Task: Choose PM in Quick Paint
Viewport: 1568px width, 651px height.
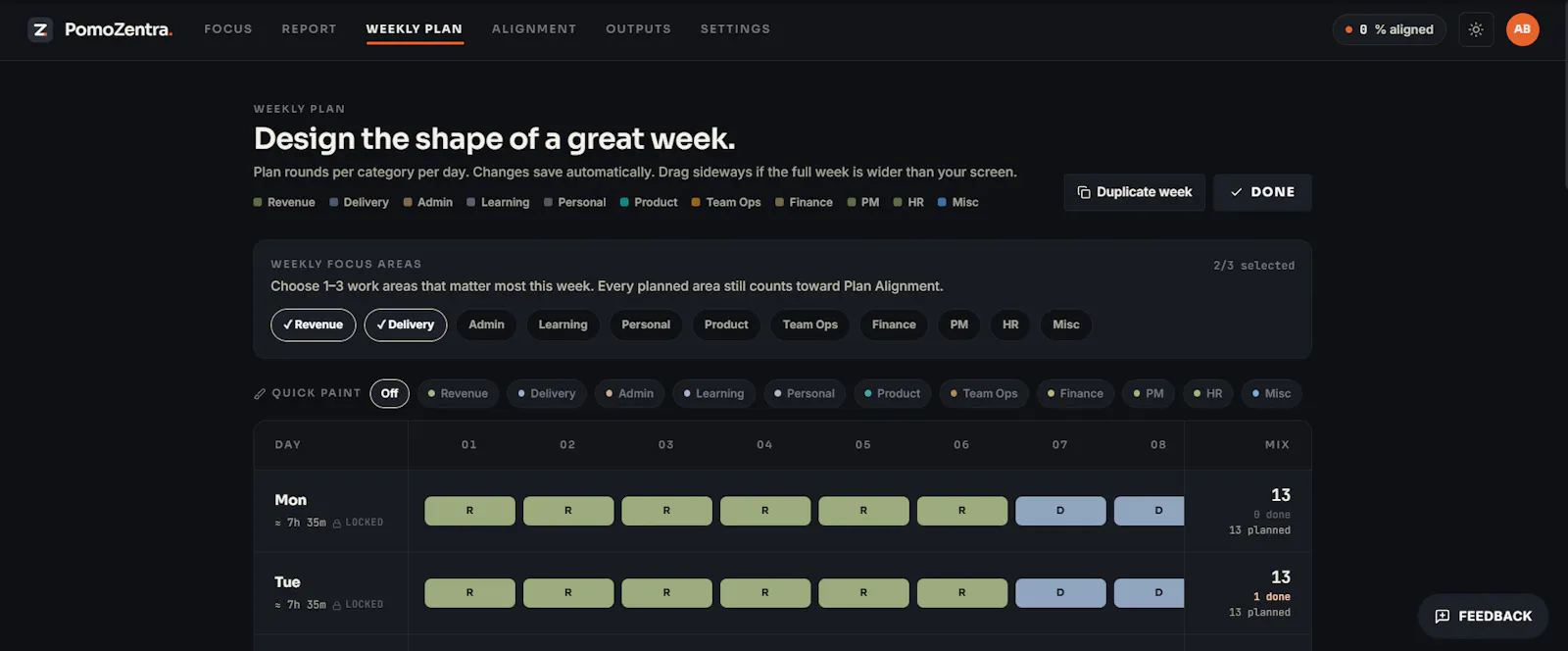Action: coord(1149,394)
